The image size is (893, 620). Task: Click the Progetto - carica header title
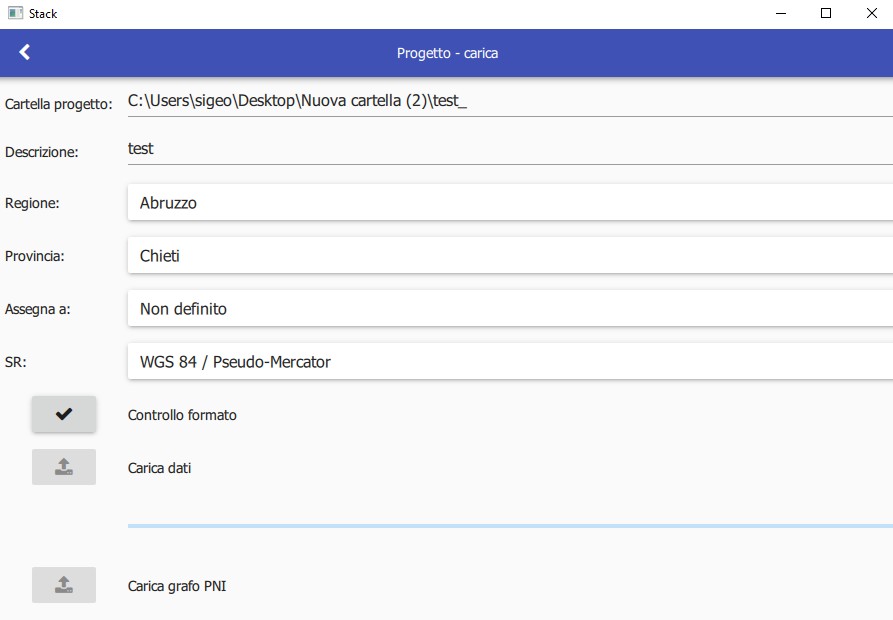pos(447,53)
